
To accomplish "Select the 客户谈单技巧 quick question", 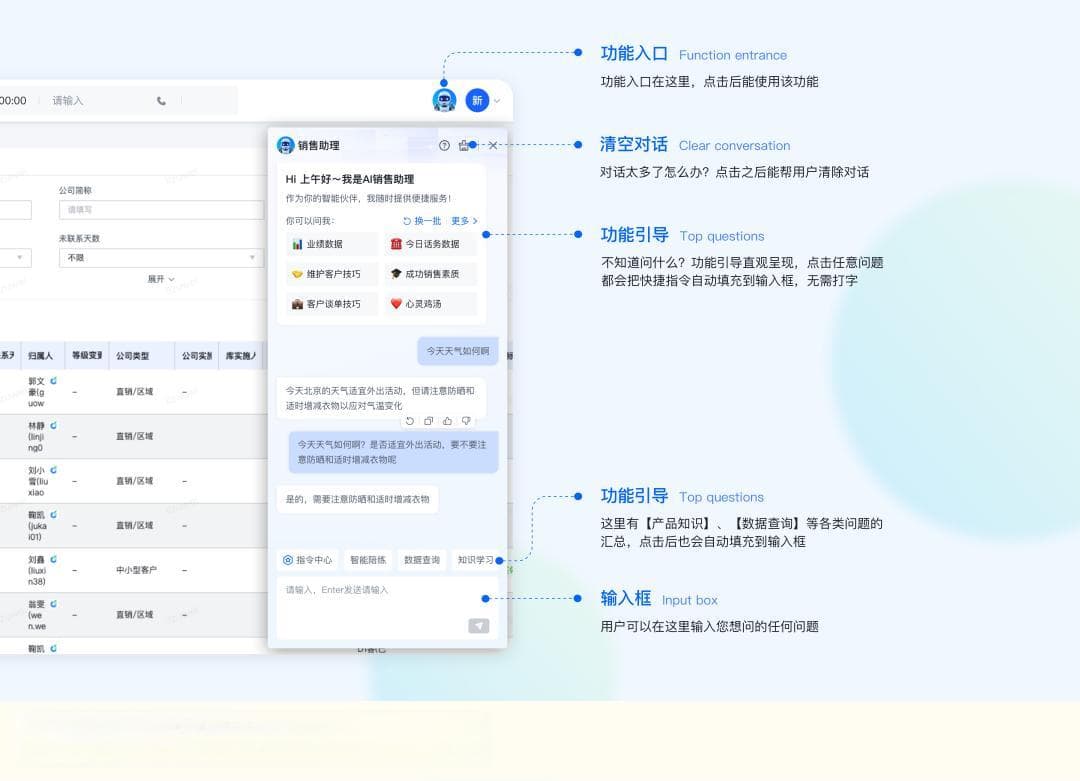I will point(331,304).
